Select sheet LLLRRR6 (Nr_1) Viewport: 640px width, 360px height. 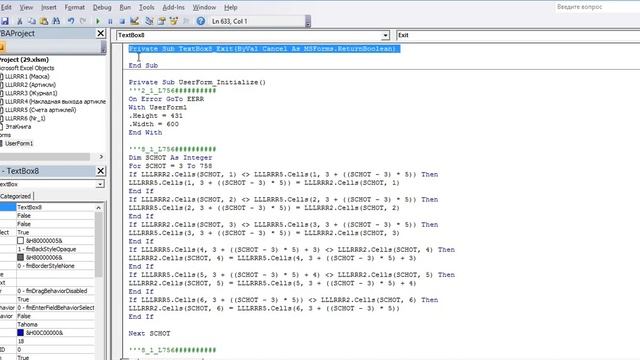coord(25,118)
